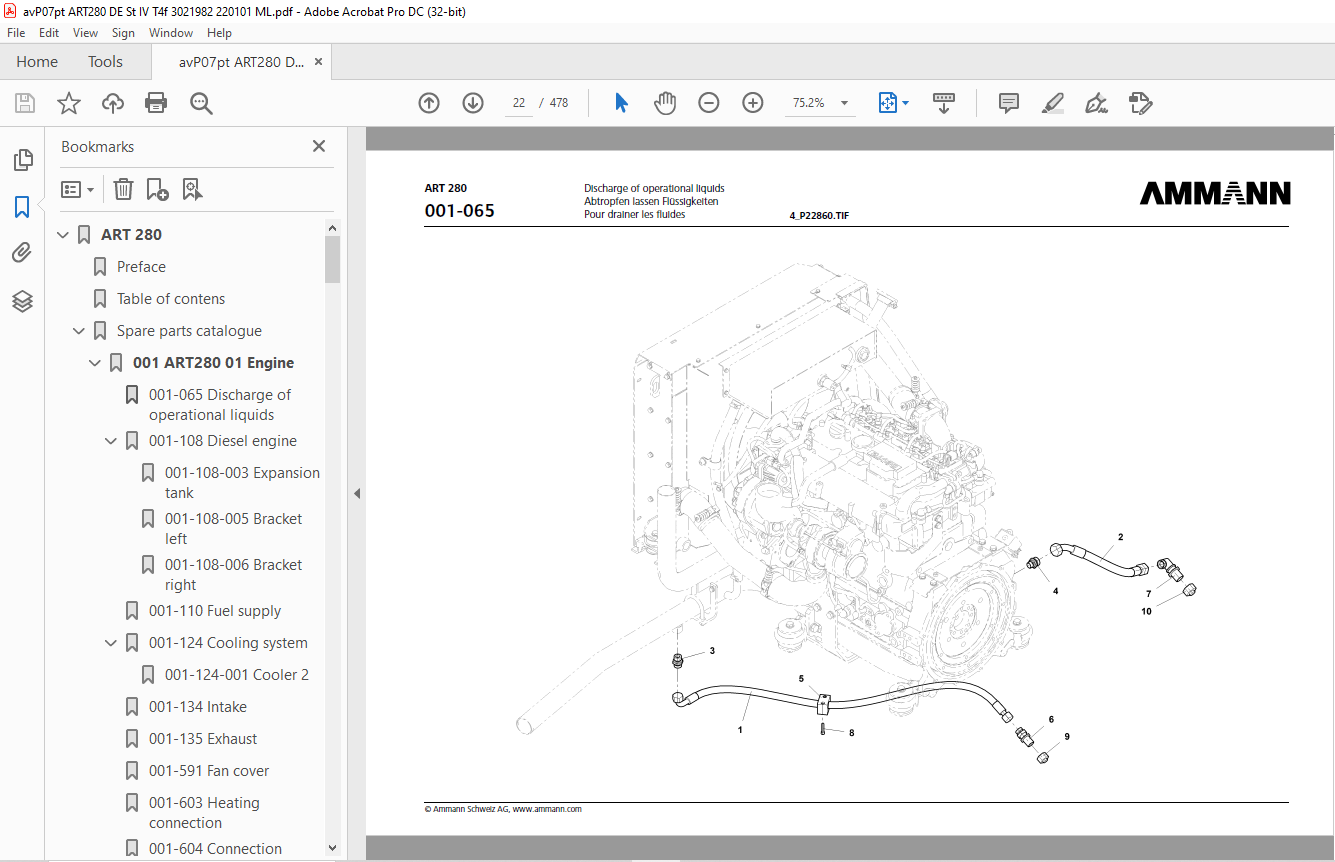1335x862 pixels.
Task: Open the Sign menu
Action: click(x=123, y=33)
